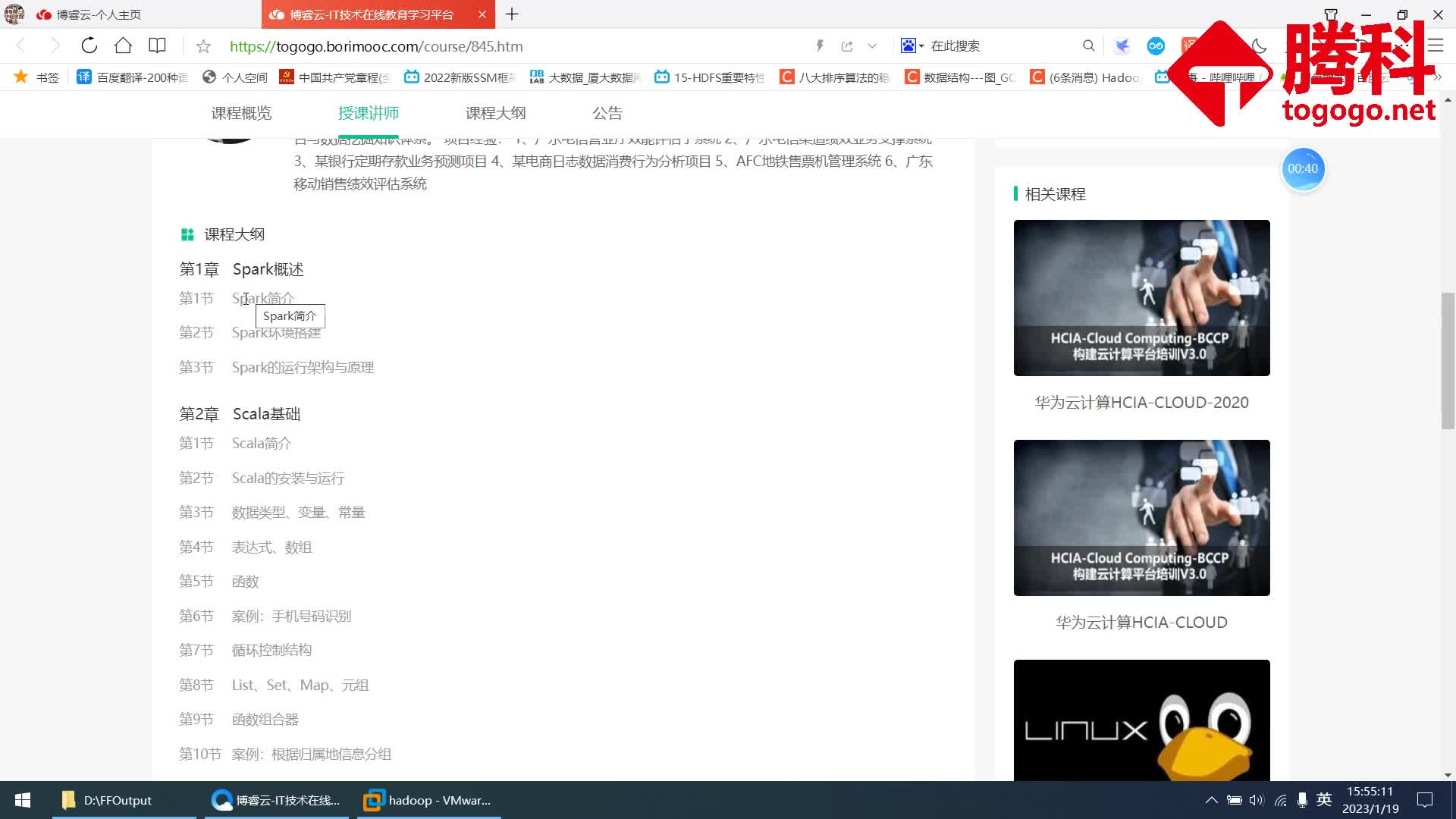Switch to the 授课讲师 tab
The height and width of the screenshot is (819, 1456).
(x=369, y=113)
